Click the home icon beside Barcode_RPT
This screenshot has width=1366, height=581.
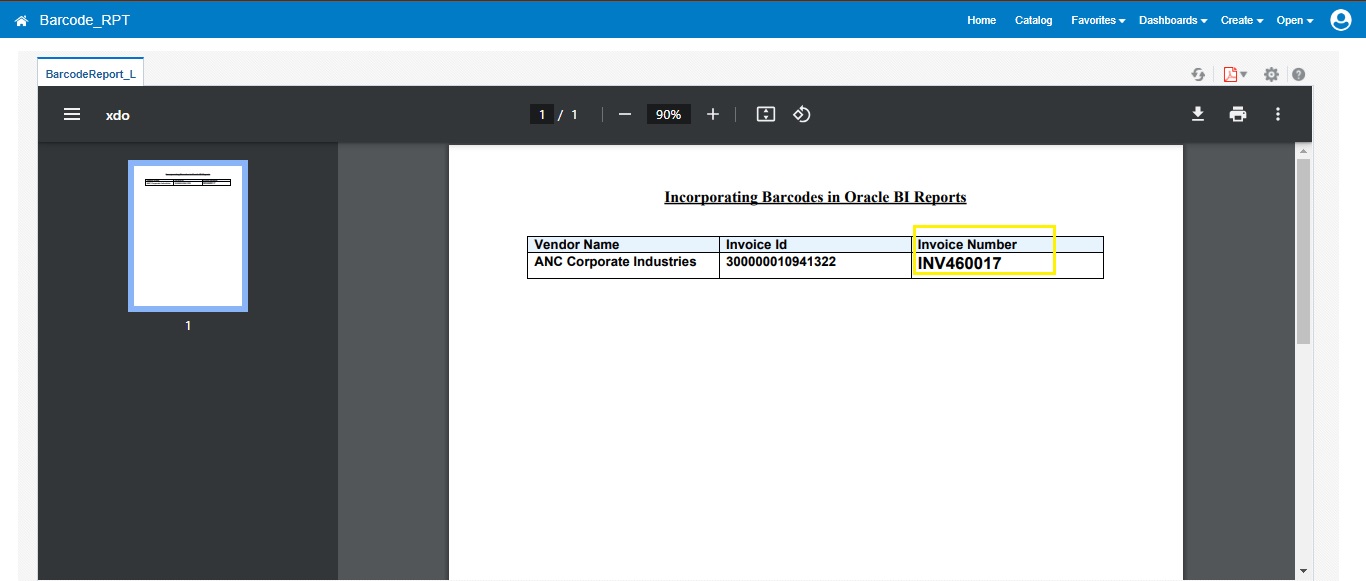pyautogui.click(x=20, y=19)
